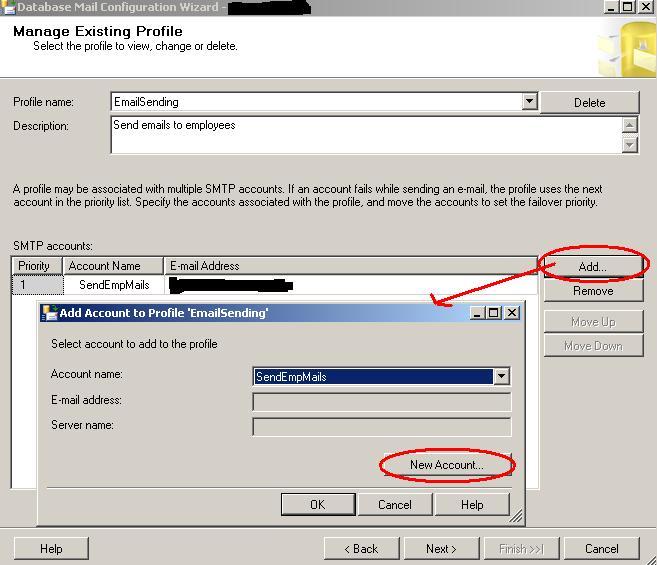Screen dimensions: 657x565
Task: Cancel the Database Mail wizard
Action: tap(602, 549)
